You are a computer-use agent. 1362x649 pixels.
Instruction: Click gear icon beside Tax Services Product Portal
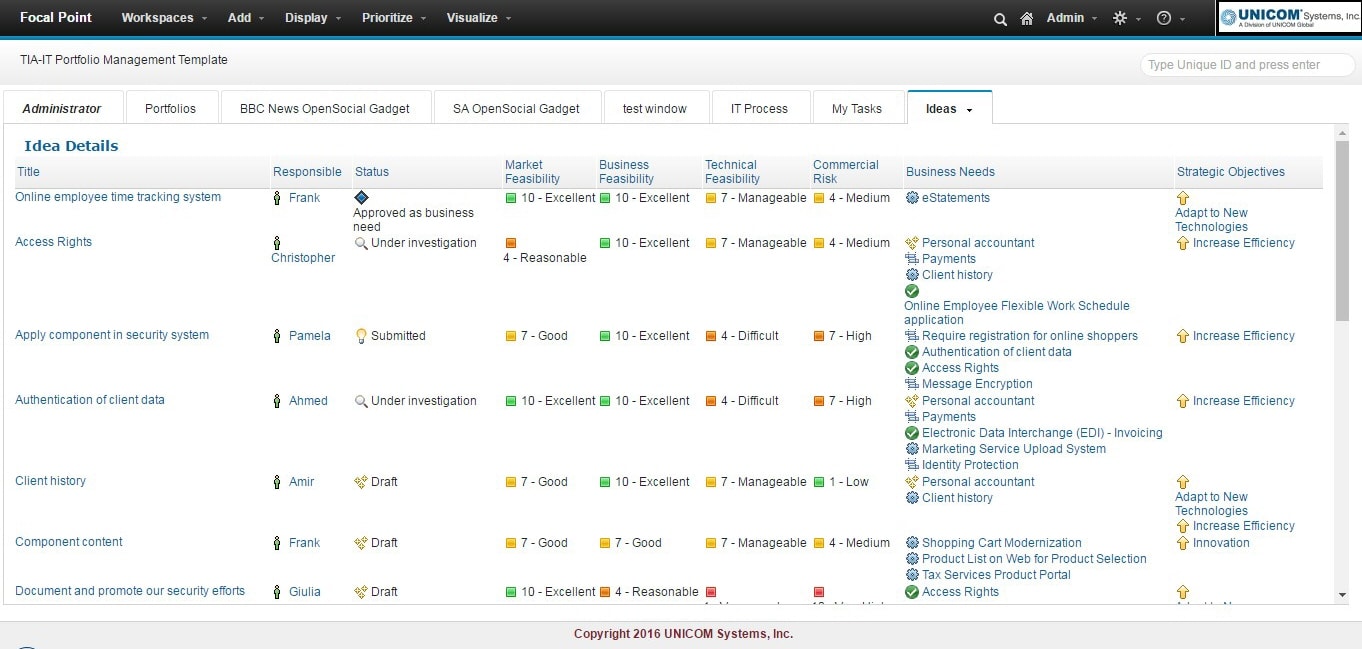(912, 575)
